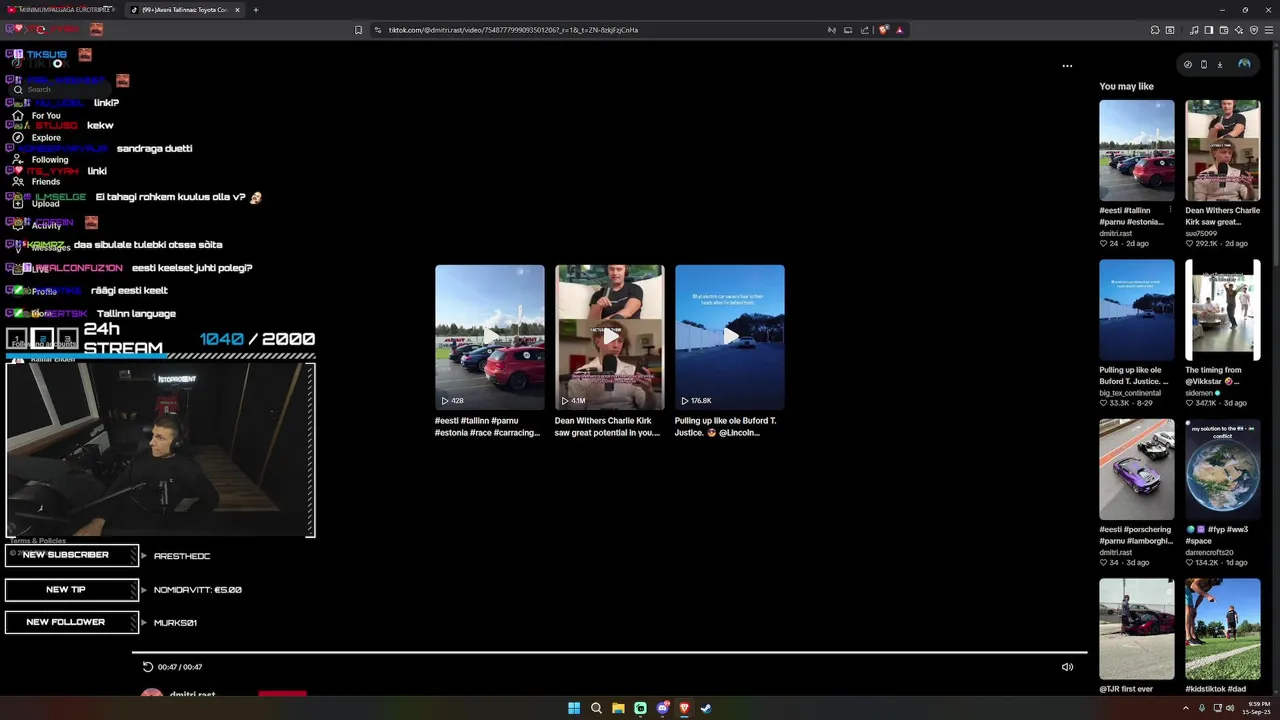Open the TikTok profile avatar menu
The width and height of the screenshot is (1280, 720).
(x=1244, y=64)
